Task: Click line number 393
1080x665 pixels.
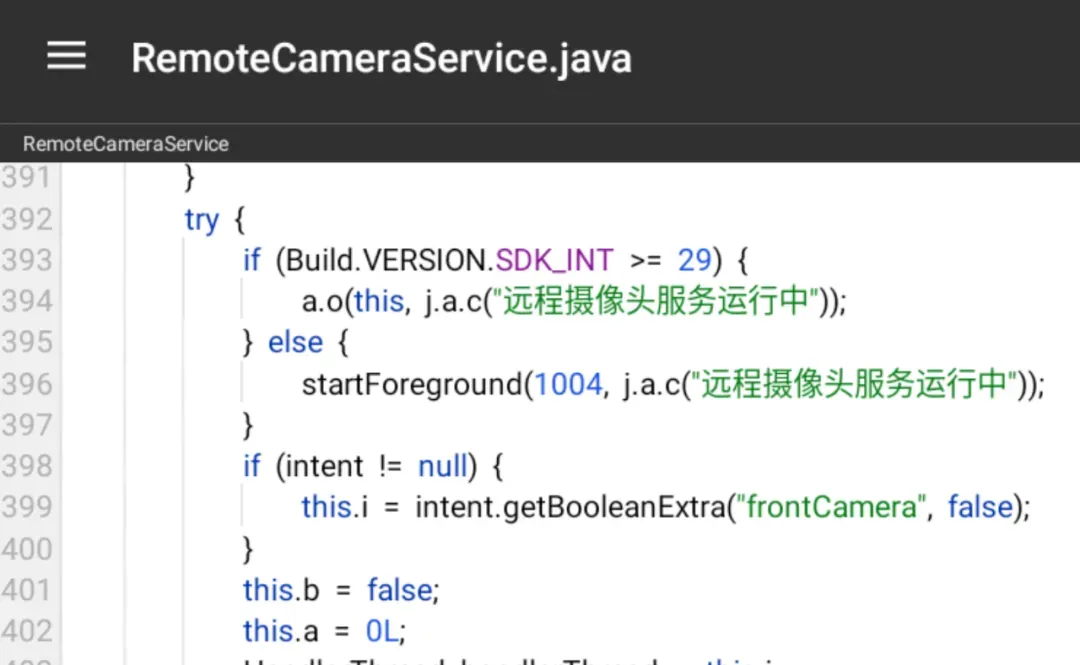Action: point(27,260)
